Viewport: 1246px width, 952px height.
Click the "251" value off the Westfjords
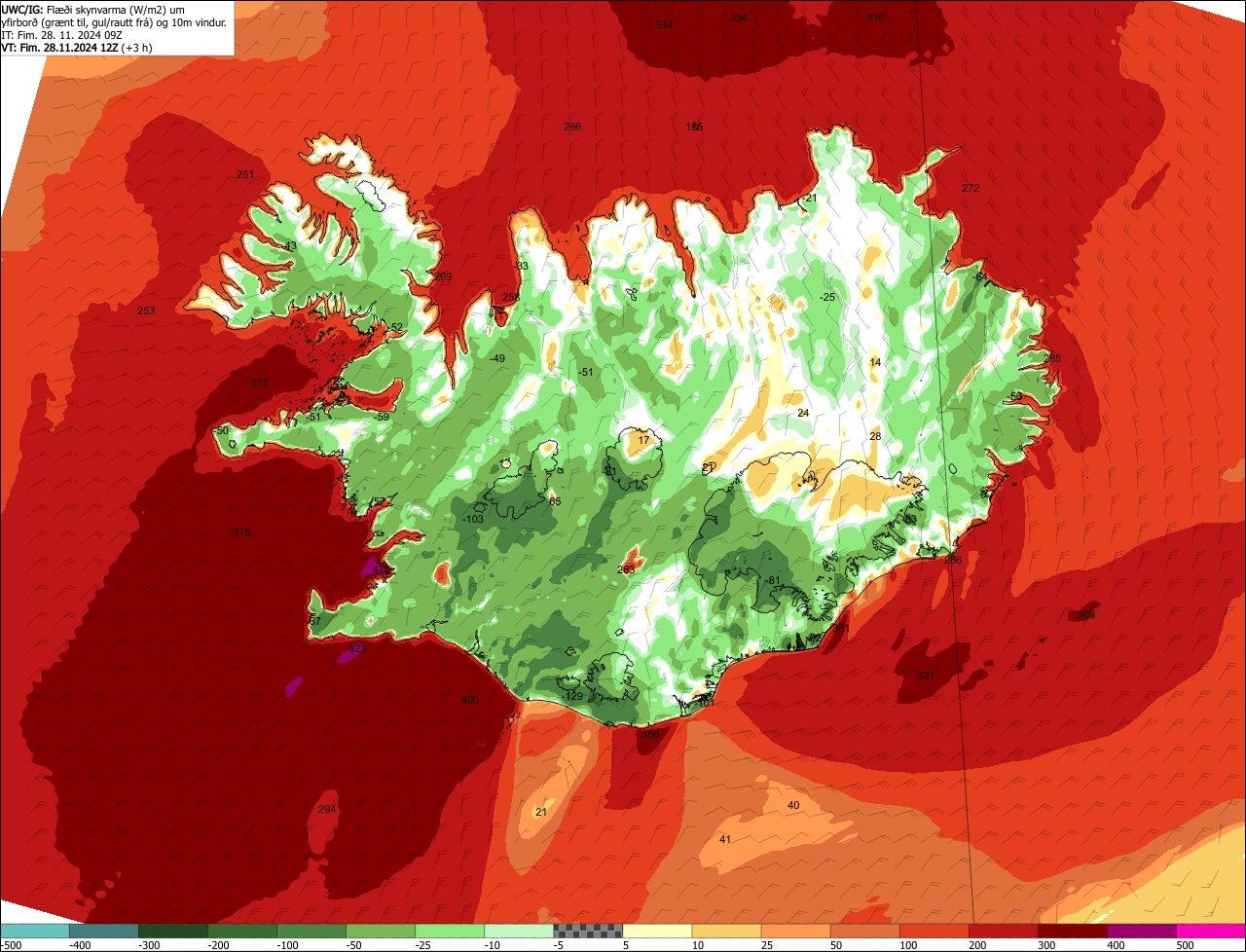(245, 174)
